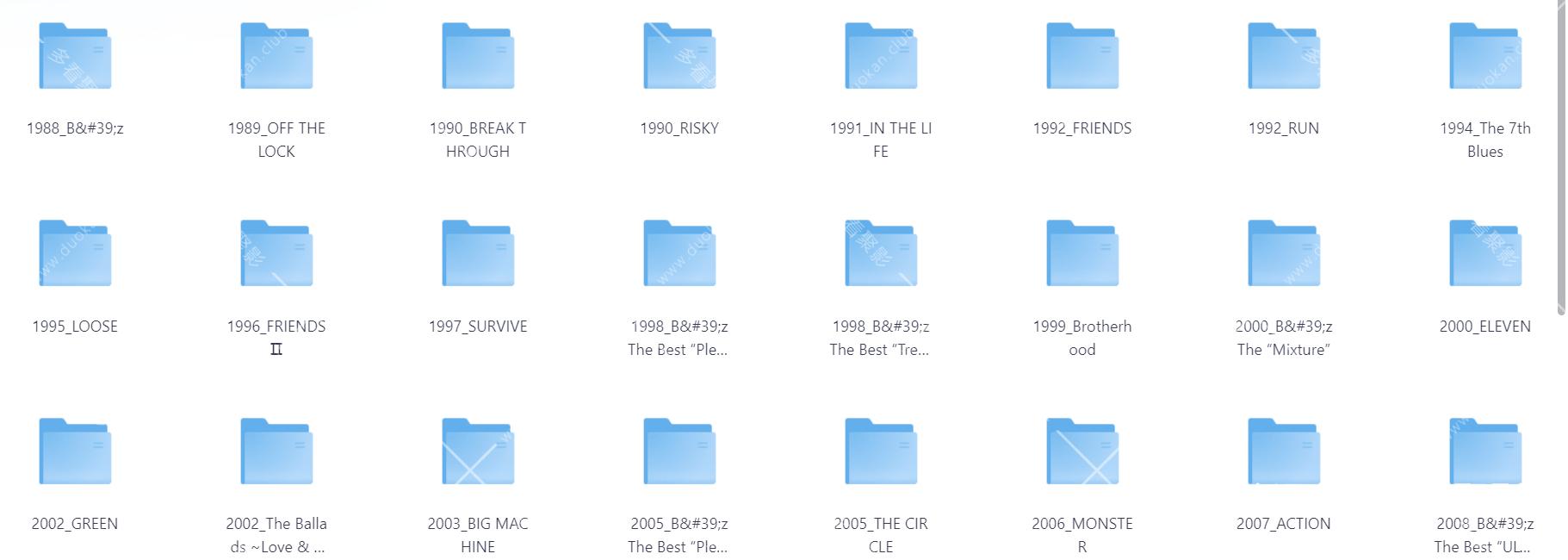Image resolution: width=1568 pixels, height=560 pixels.
Task: Select the 2006_MONSTER folder icon
Action: pos(1082,451)
